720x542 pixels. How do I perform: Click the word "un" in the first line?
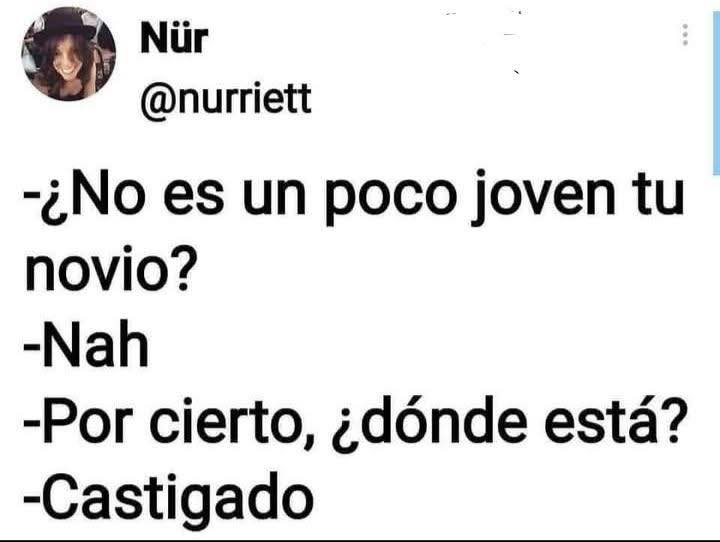(274, 198)
